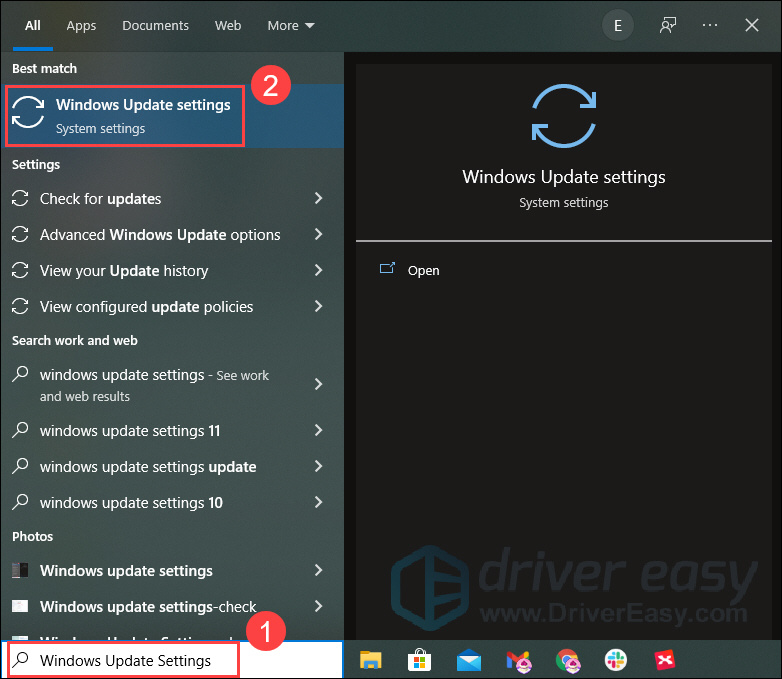Switch to the Documents tab
The height and width of the screenshot is (679, 782).
pyautogui.click(x=155, y=25)
